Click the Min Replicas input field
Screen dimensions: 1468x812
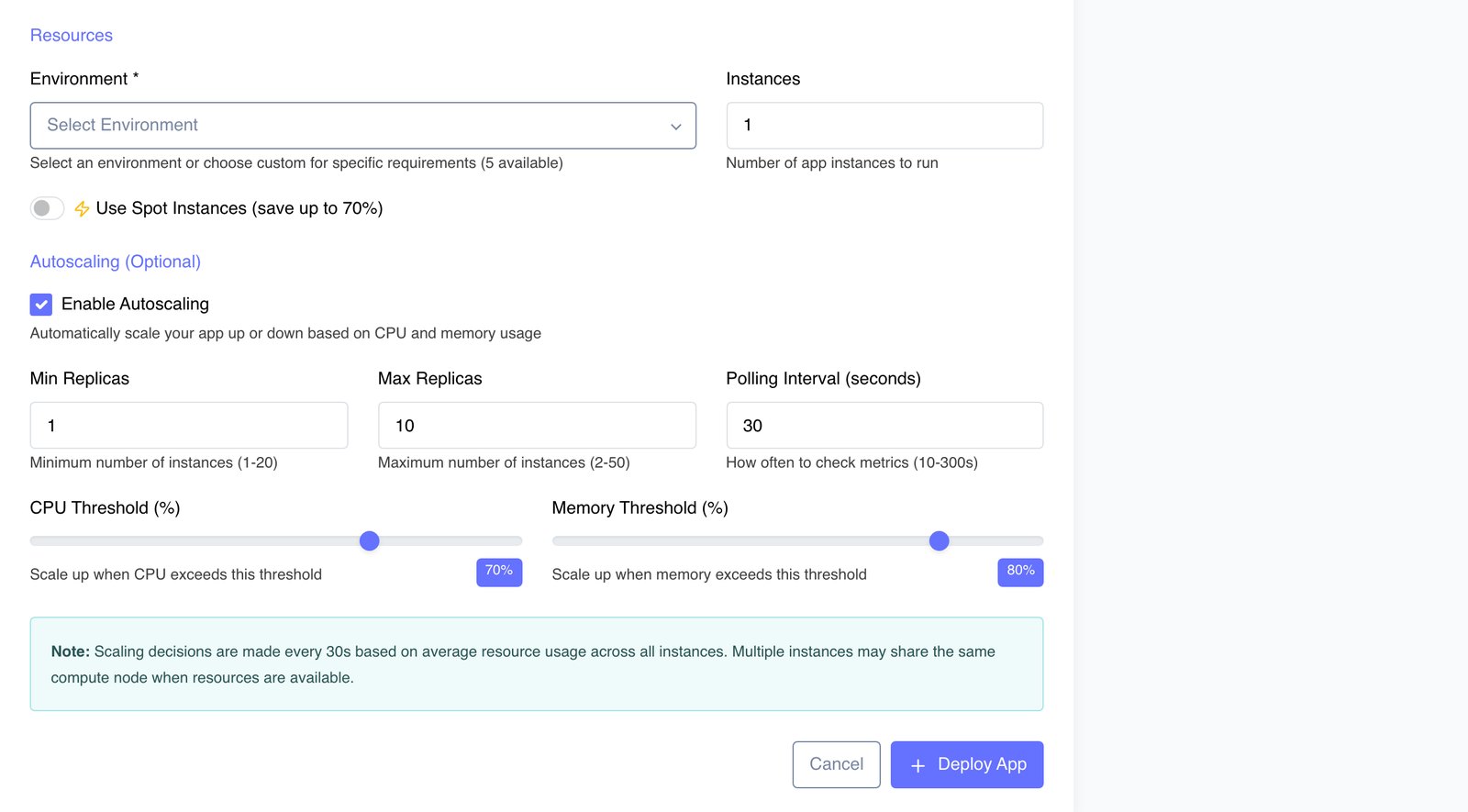click(x=189, y=426)
